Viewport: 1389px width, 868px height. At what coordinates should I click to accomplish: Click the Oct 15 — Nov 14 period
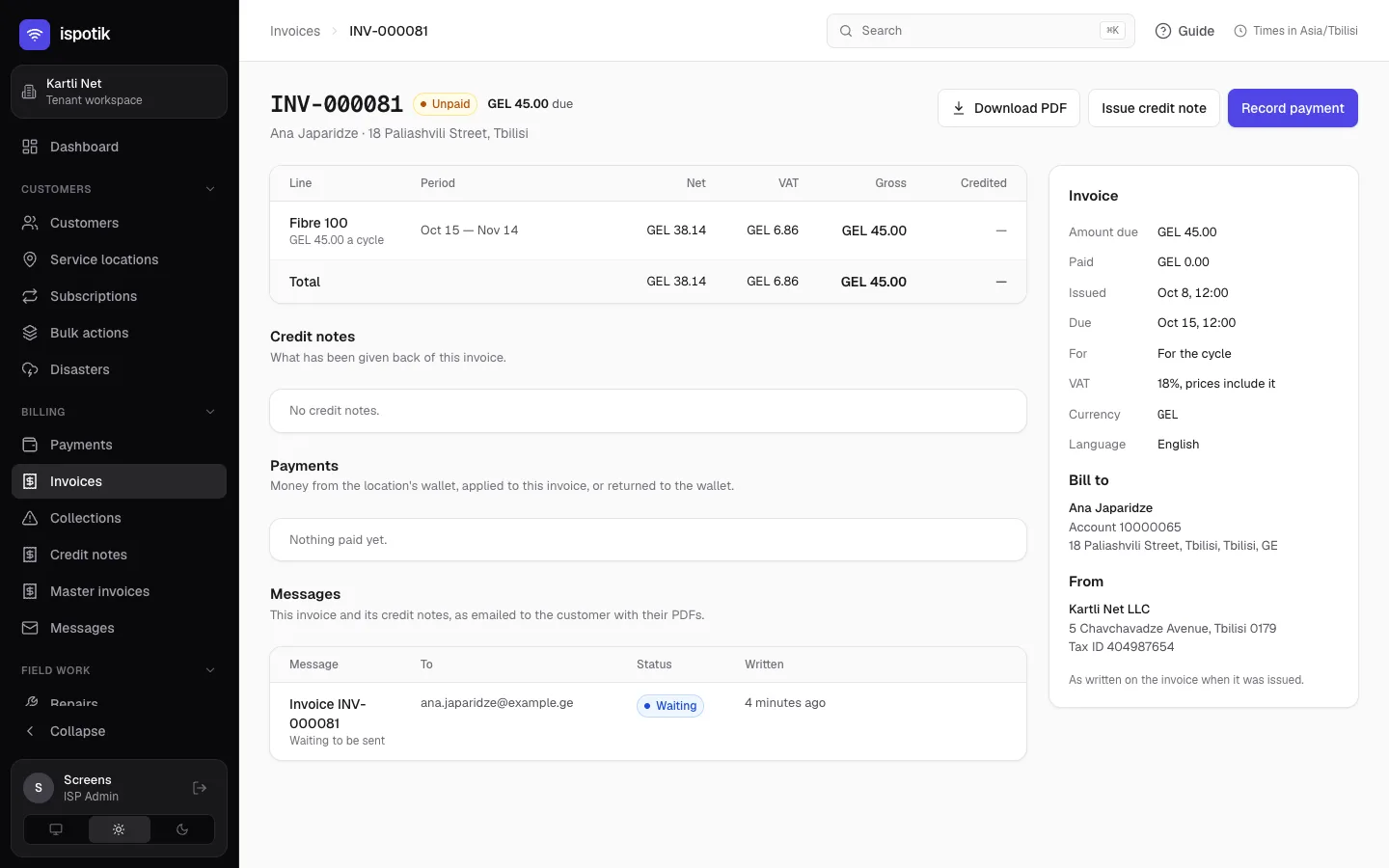point(469,231)
